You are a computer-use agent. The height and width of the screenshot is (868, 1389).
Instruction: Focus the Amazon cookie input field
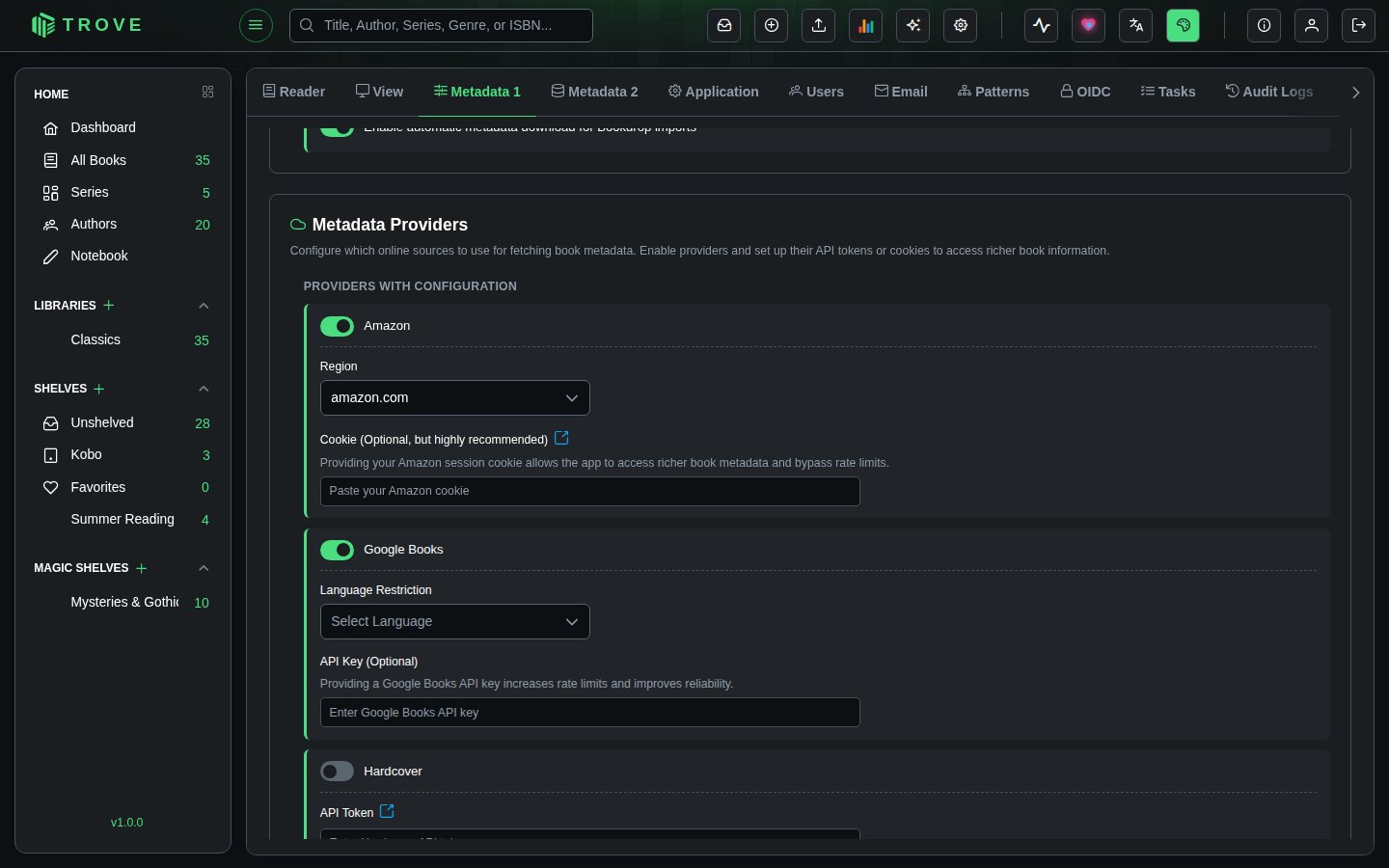(x=589, y=491)
